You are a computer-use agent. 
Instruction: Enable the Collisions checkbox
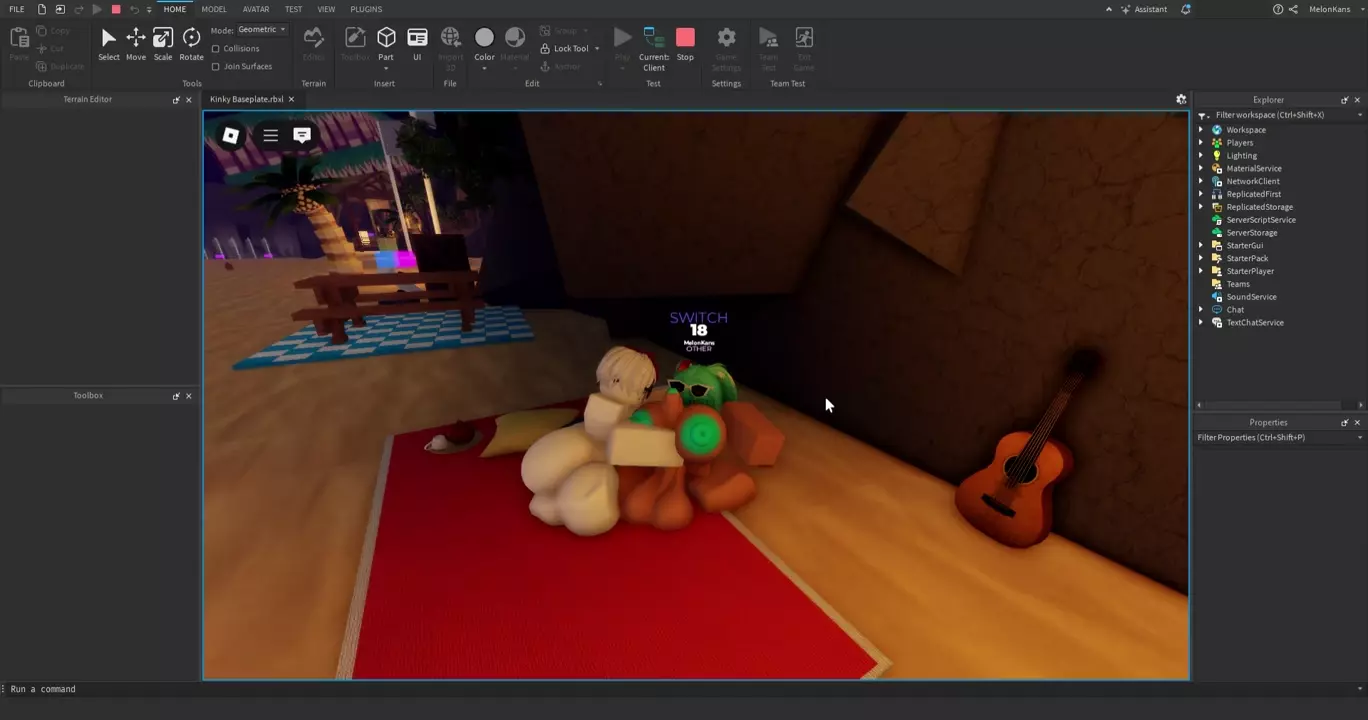216,48
